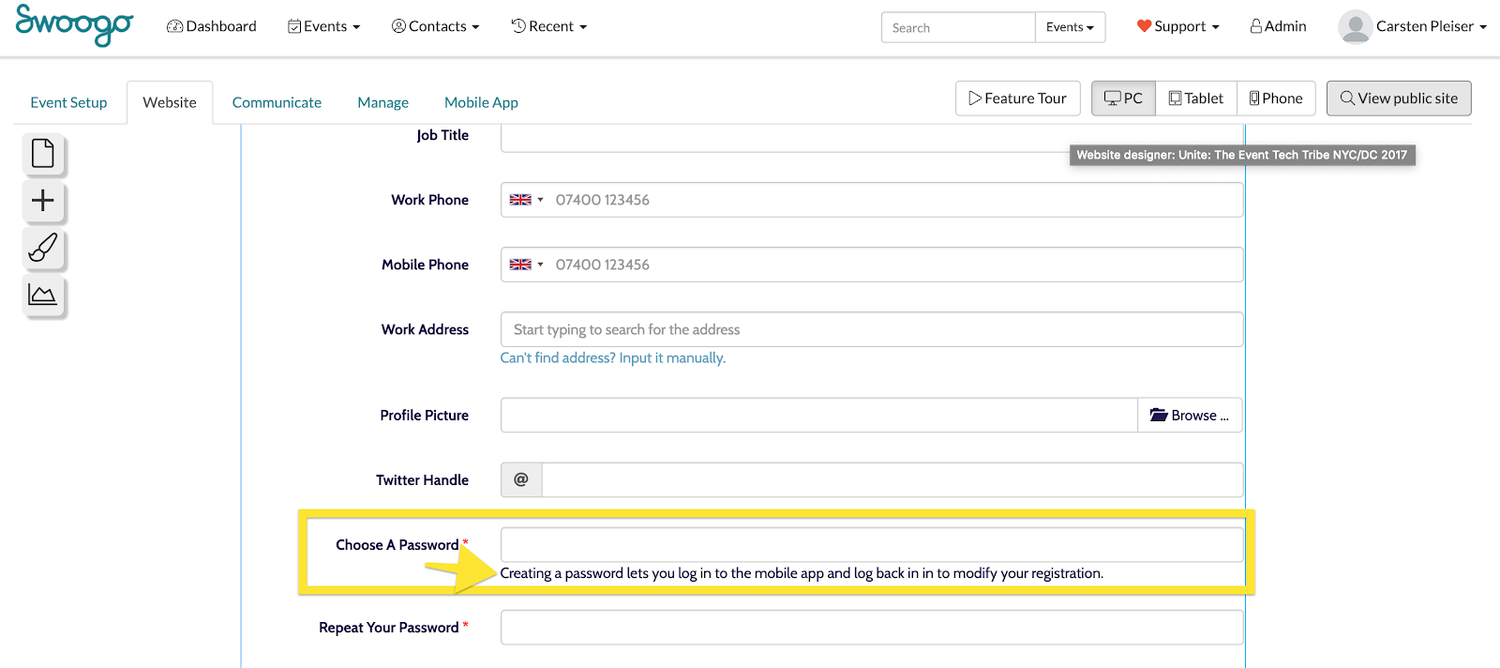
Task: Click the Swoogo logo
Action: 74,25
